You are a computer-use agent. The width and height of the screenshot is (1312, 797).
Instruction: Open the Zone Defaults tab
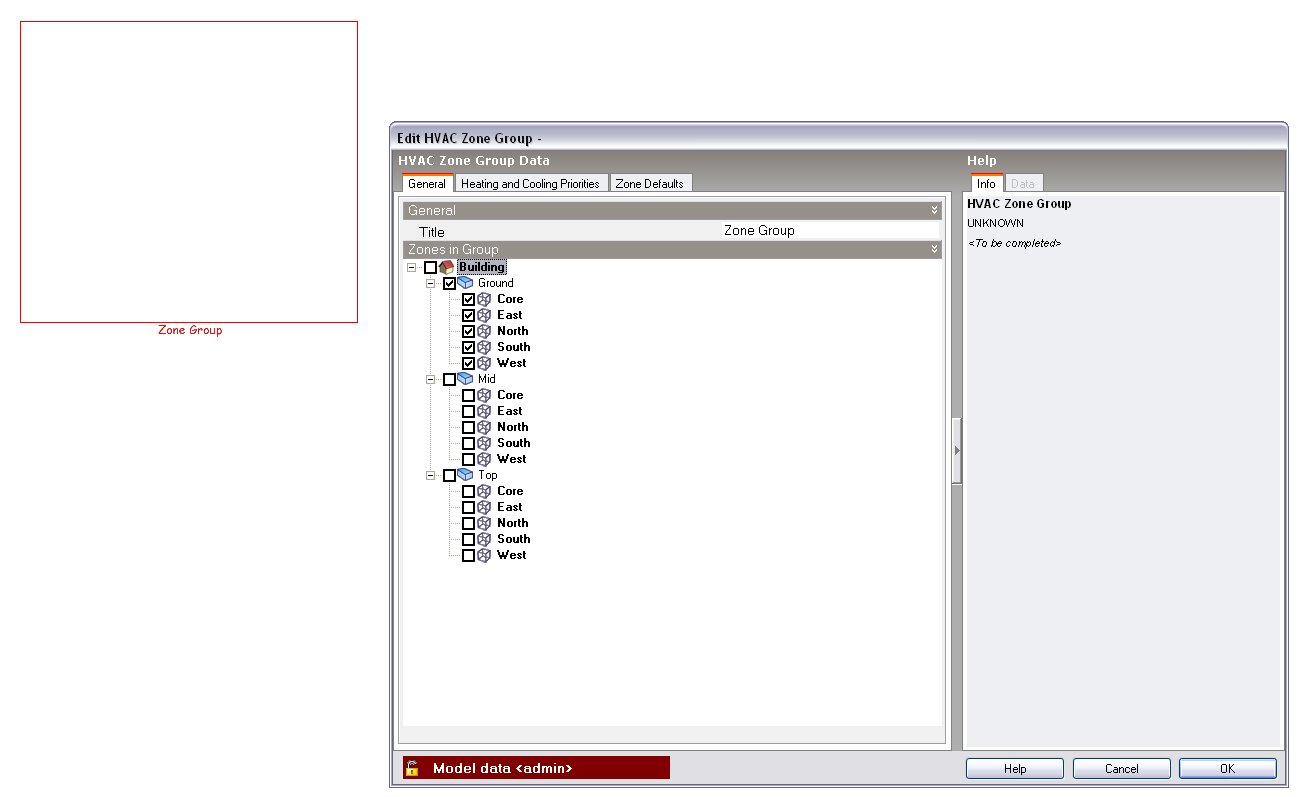tap(650, 184)
